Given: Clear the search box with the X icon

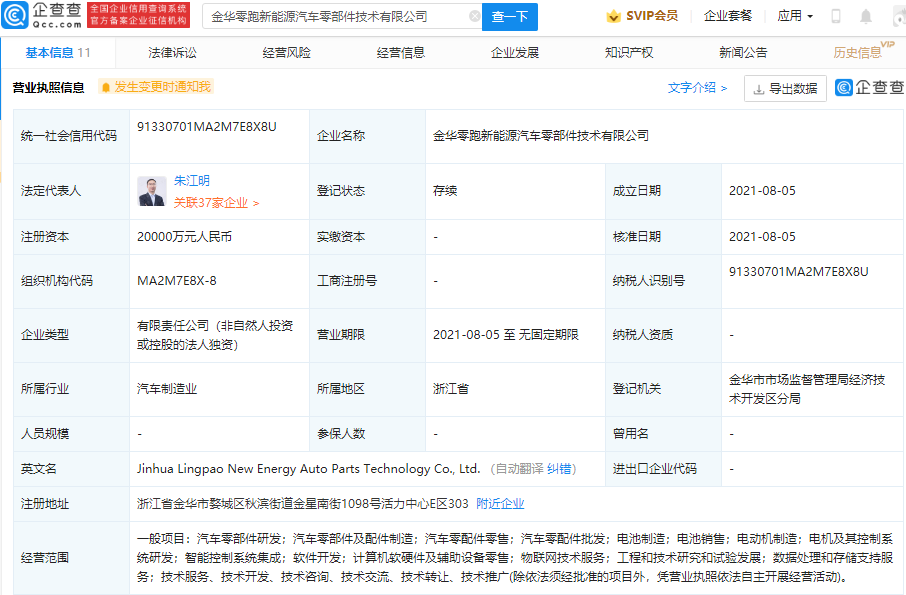Looking at the screenshot, I should (475, 16).
